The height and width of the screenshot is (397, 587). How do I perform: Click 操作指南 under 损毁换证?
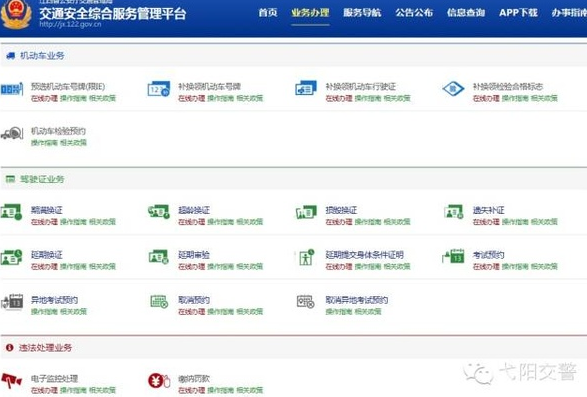point(368,222)
